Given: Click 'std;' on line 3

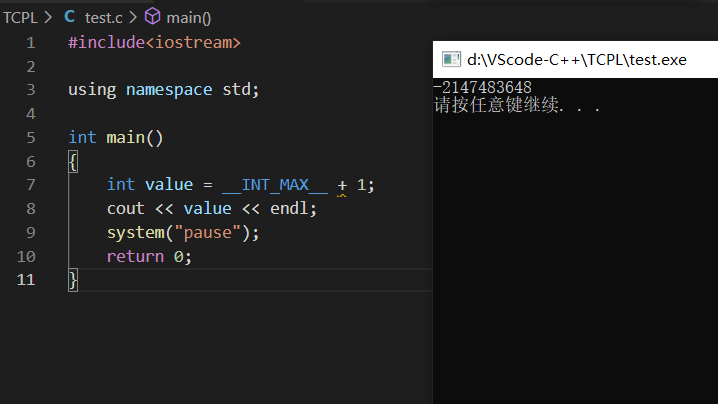Looking at the screenshot, I should click(x=241, y=90).
